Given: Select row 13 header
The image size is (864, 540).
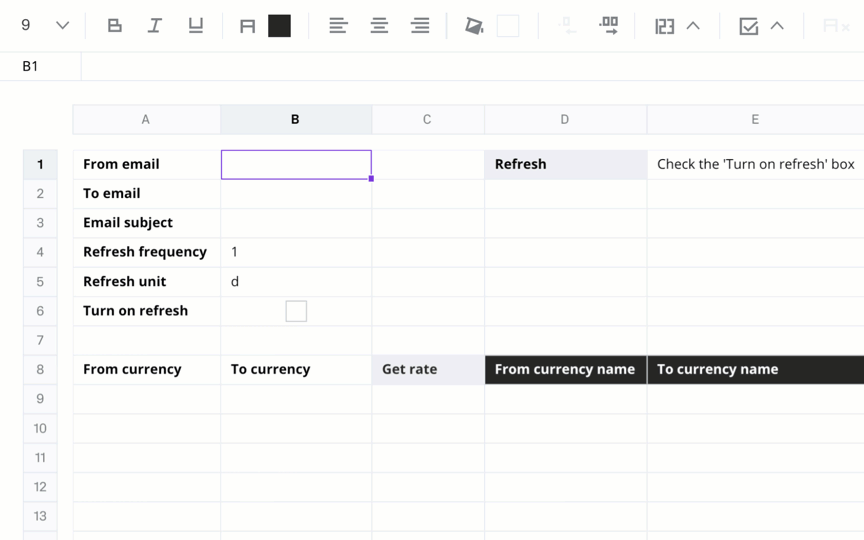Looking at the screenshot, I should [40, 516].
